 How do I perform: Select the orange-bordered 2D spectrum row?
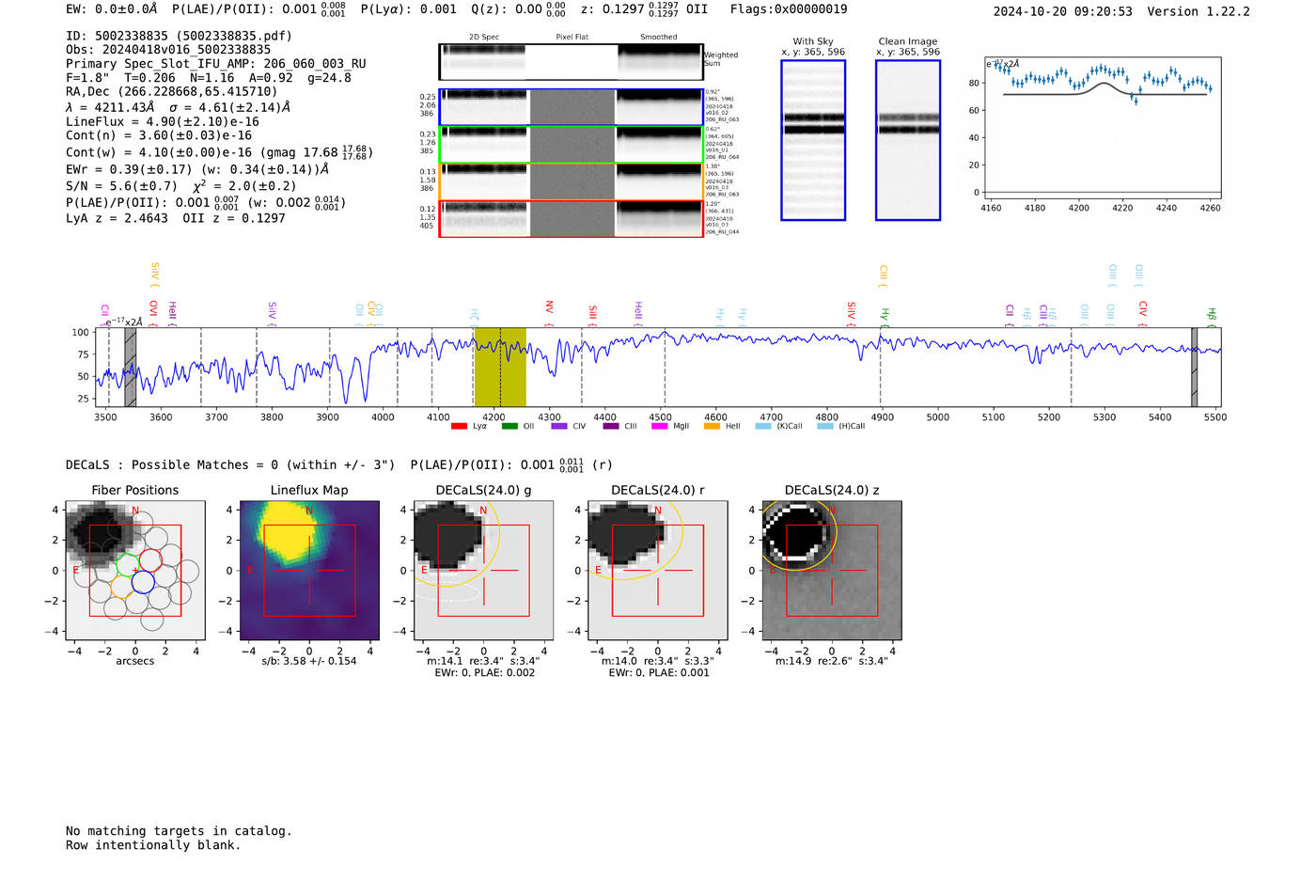click(x=571, y=181)
